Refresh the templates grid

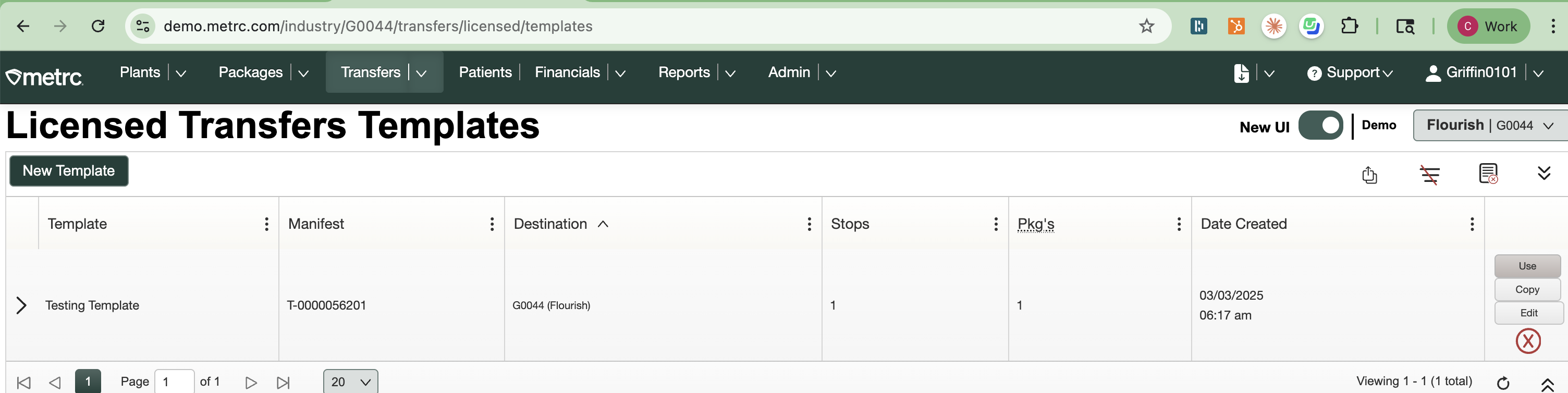coord(1502,383)
